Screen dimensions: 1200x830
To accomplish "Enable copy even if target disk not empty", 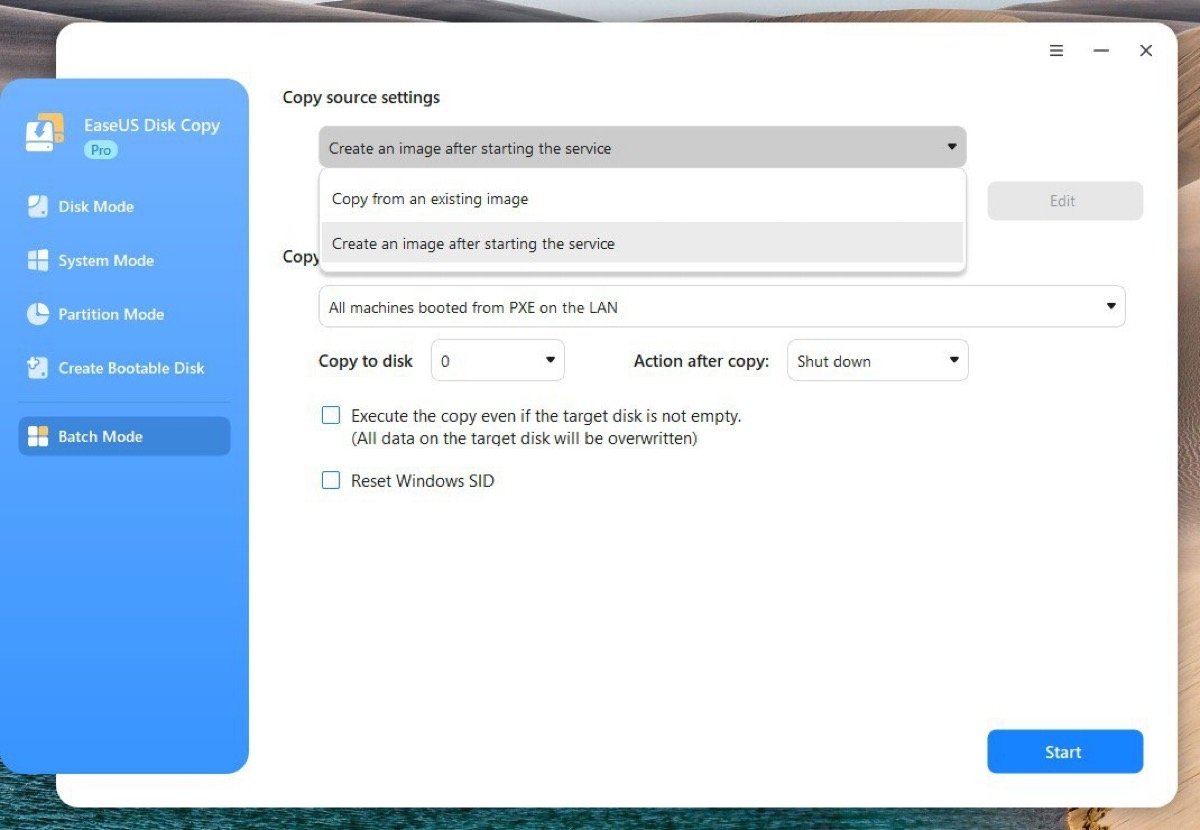I will point(331,415).
